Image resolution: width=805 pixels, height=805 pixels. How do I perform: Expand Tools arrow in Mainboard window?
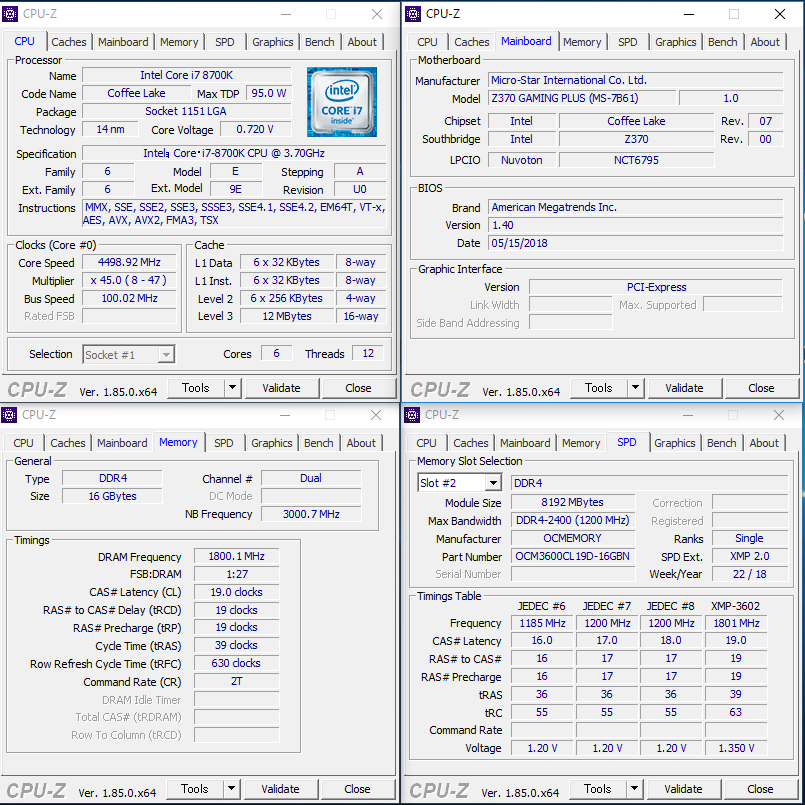636,388
